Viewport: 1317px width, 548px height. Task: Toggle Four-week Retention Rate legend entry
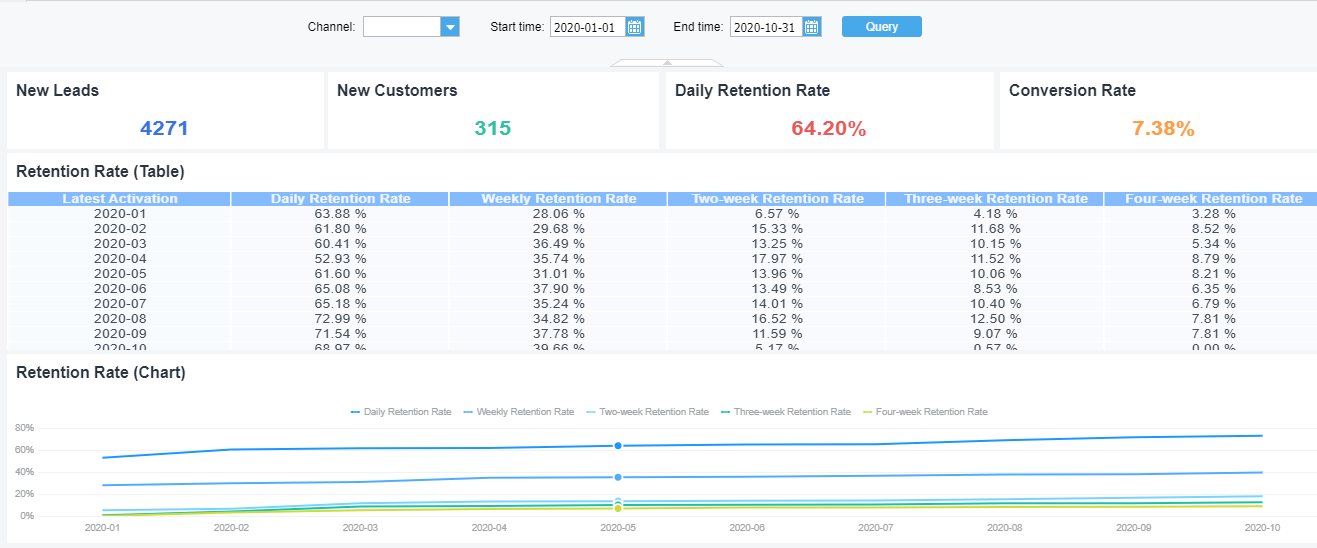[925, 412]
